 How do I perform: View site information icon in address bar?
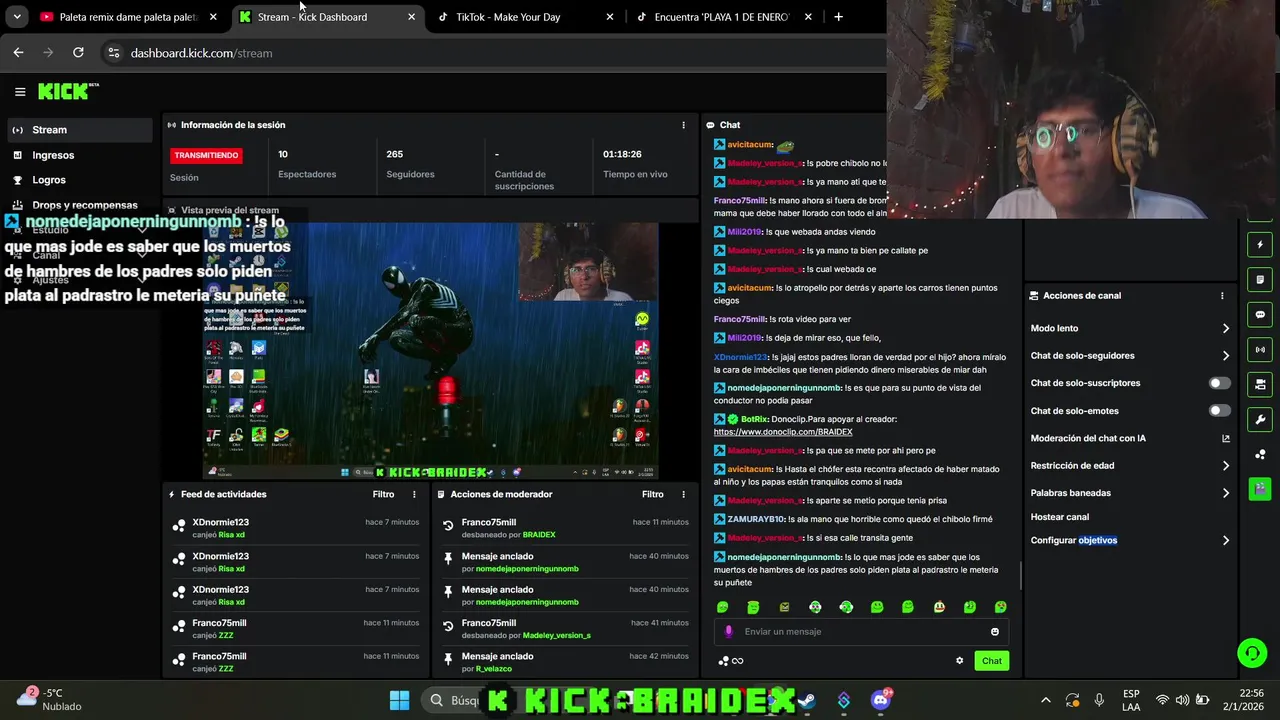click(113, 53)
